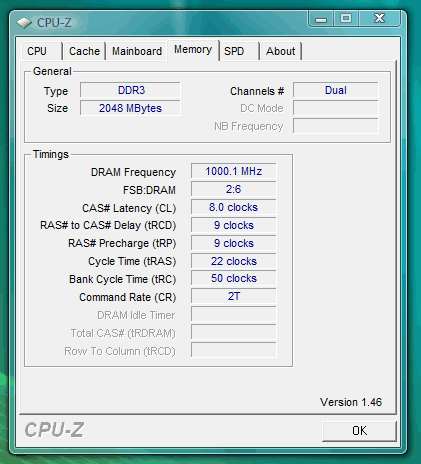Click the FSB:DRAM label
The width and height of the screenshot is (421, 464).
pos(149,190)
